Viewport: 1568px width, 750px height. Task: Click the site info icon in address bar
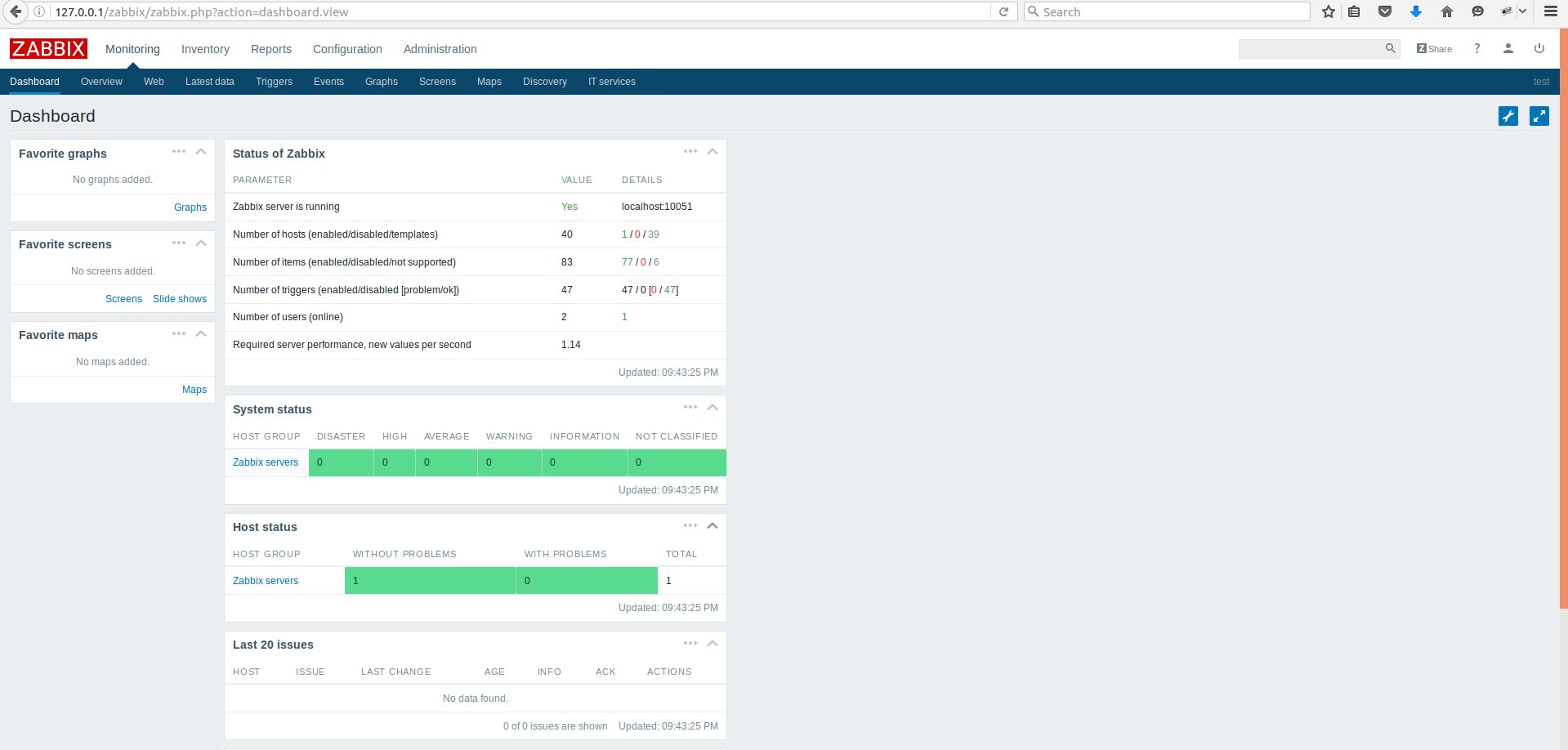coord(38,11)
